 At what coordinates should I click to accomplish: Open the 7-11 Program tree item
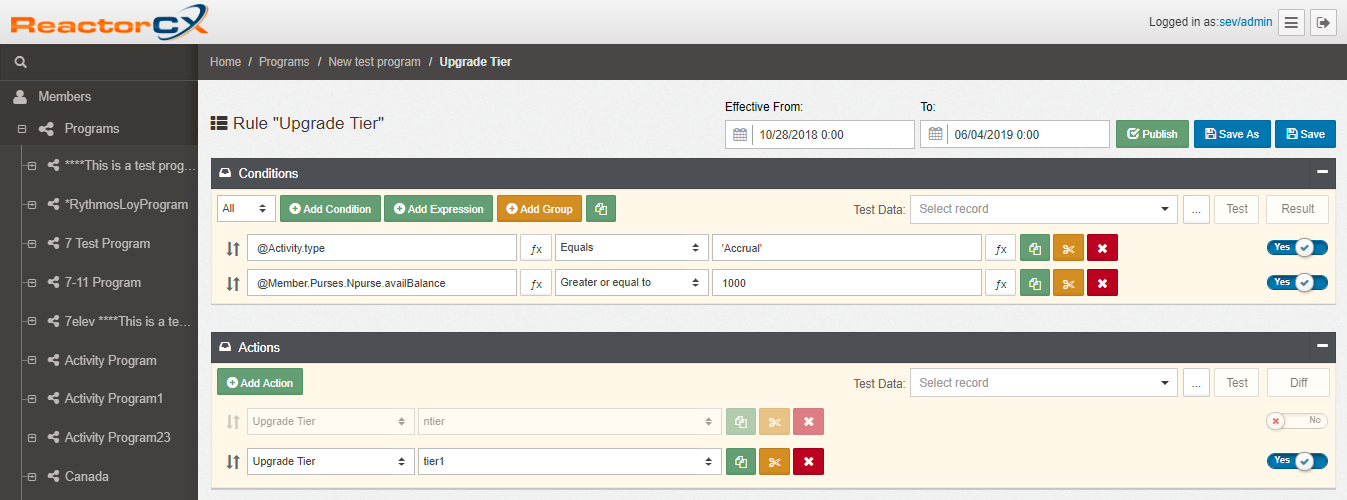[x=102, y=283]
